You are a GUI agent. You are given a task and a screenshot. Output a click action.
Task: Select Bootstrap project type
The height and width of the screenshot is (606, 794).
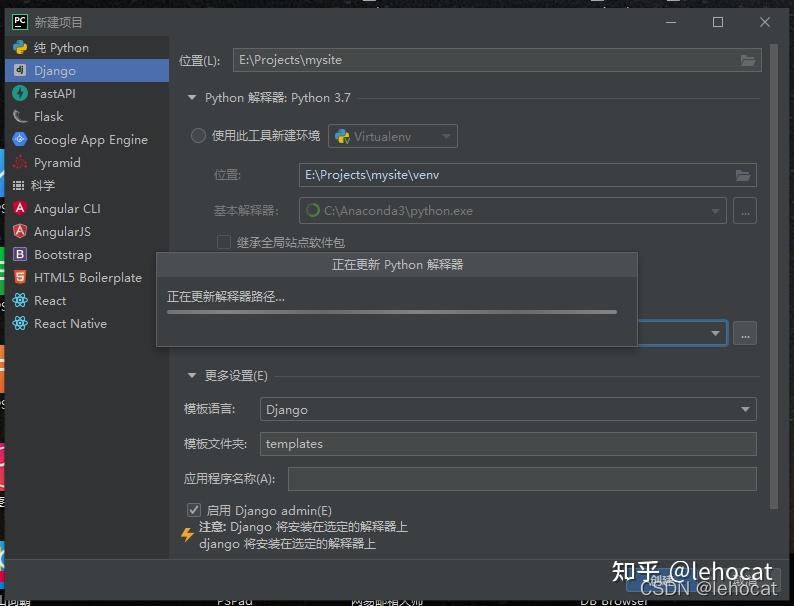[87, 254]
